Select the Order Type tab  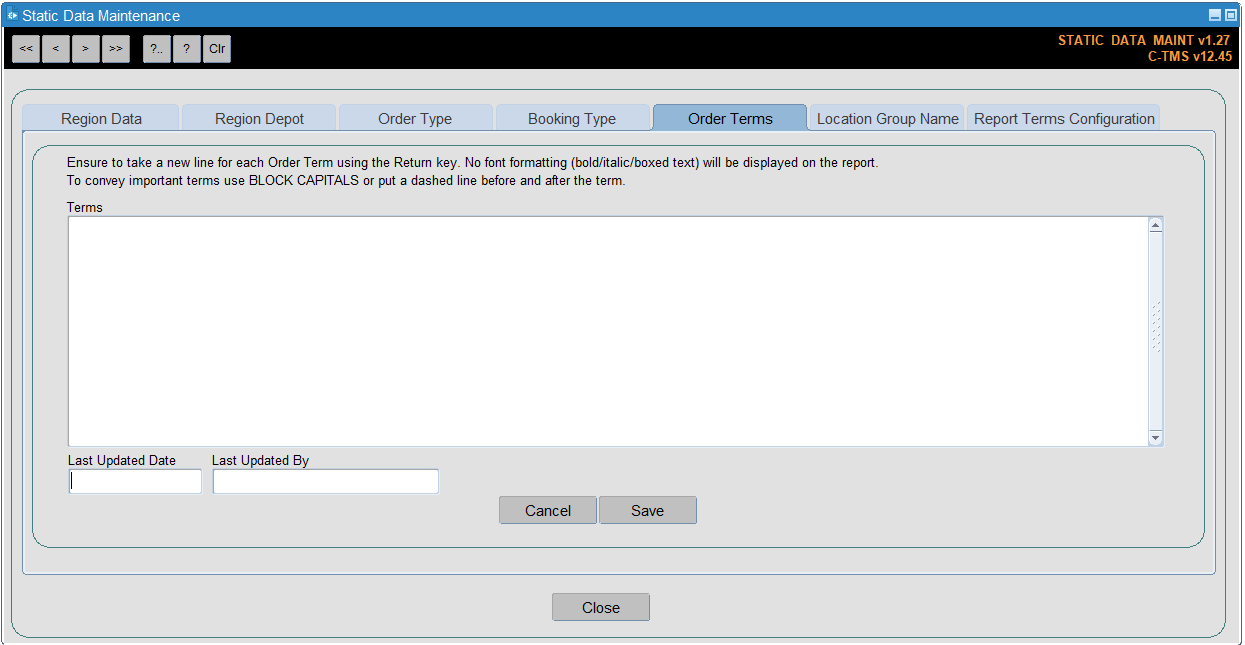pos(415,118)
